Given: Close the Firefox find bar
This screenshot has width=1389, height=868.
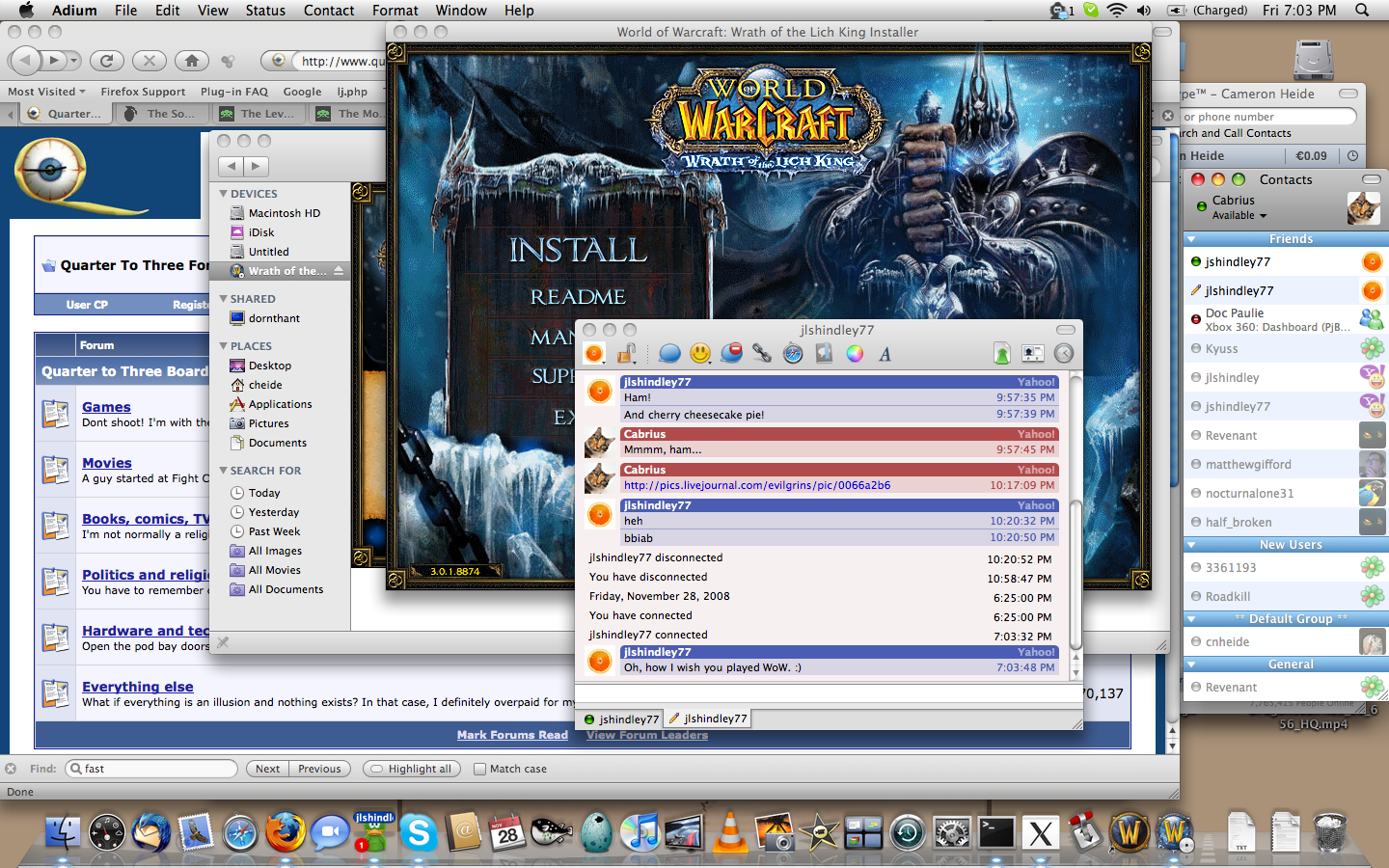Looking at the screenshot, I should point(11,769).
